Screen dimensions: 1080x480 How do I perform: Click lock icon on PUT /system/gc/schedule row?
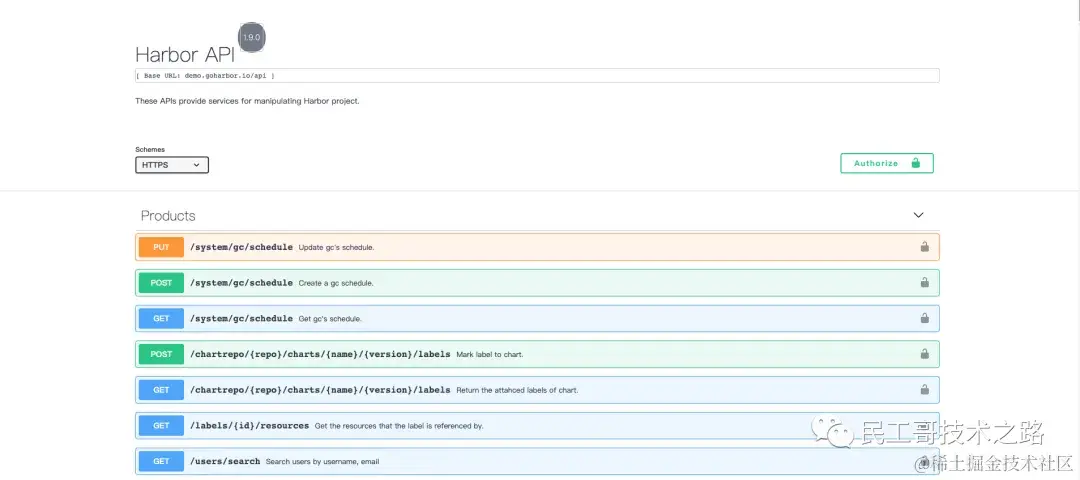point(924,247)
